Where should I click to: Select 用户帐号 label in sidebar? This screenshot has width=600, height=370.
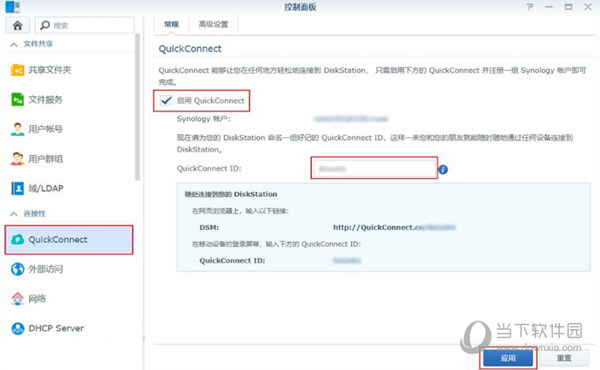(x=46, y=129)
